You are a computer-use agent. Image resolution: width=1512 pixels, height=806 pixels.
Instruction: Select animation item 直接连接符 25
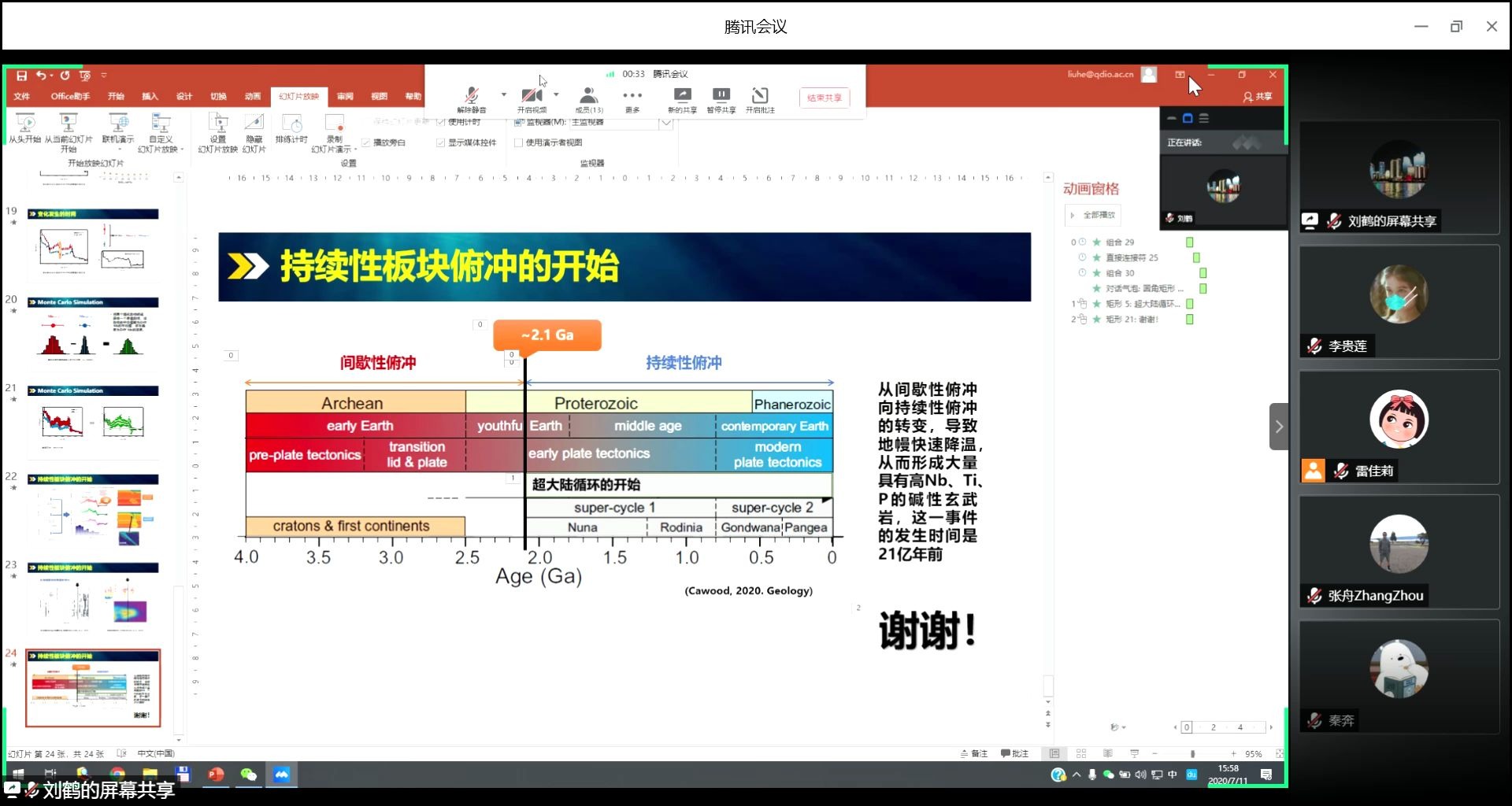point(1131,257)
